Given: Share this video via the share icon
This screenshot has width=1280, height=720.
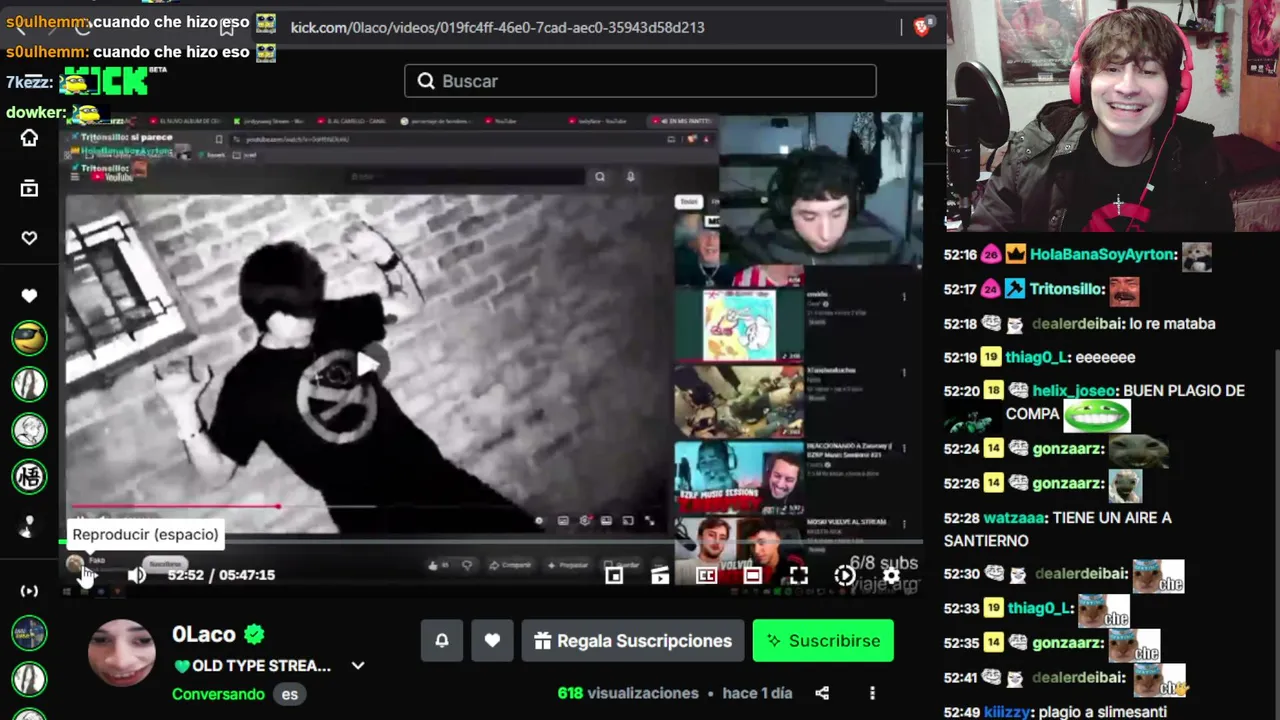Looking at the screenshot, I should [x=822, y=693].
